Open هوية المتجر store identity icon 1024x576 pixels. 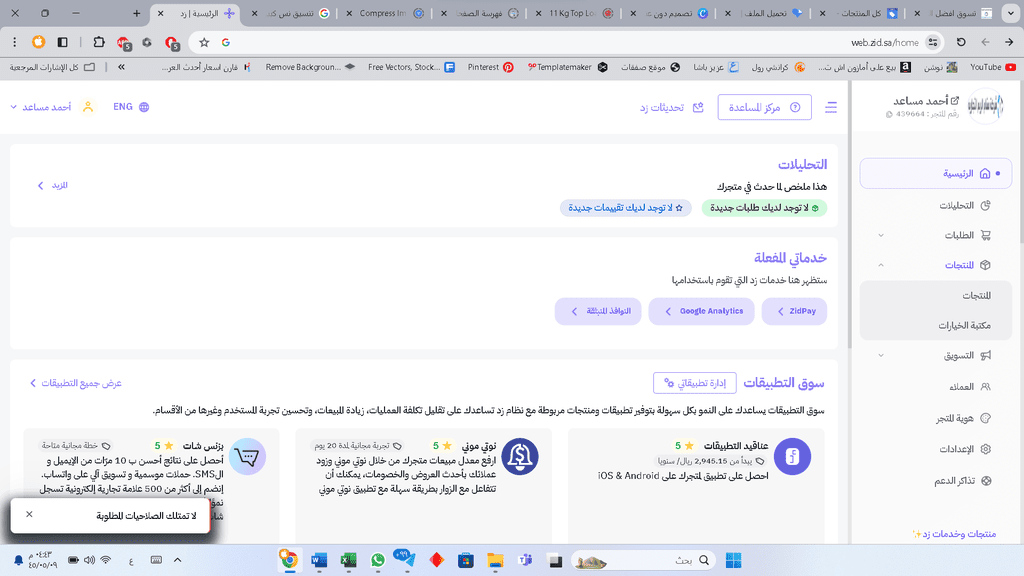coord(985,418)
